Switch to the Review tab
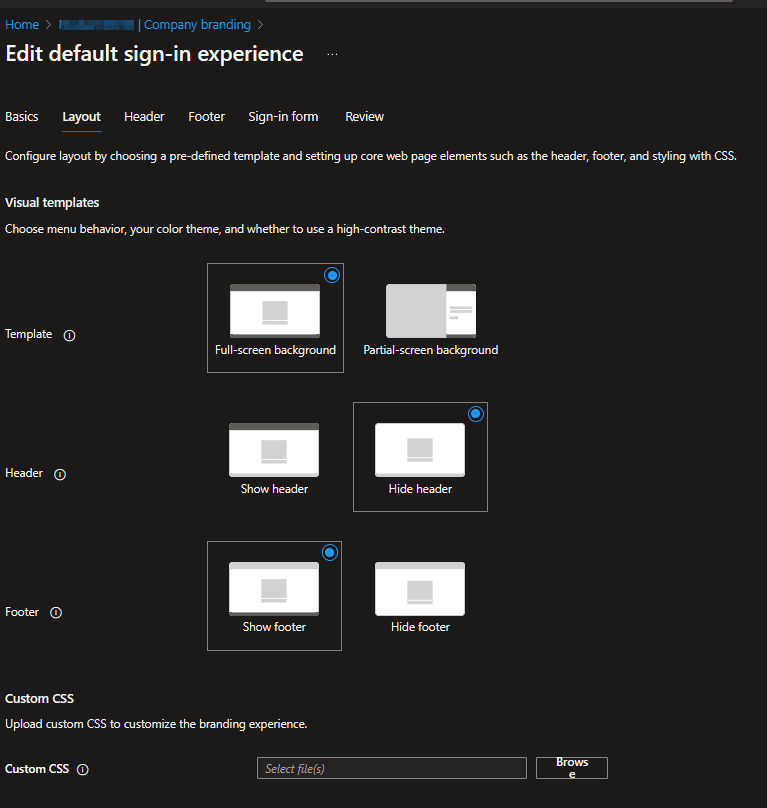 364,117
